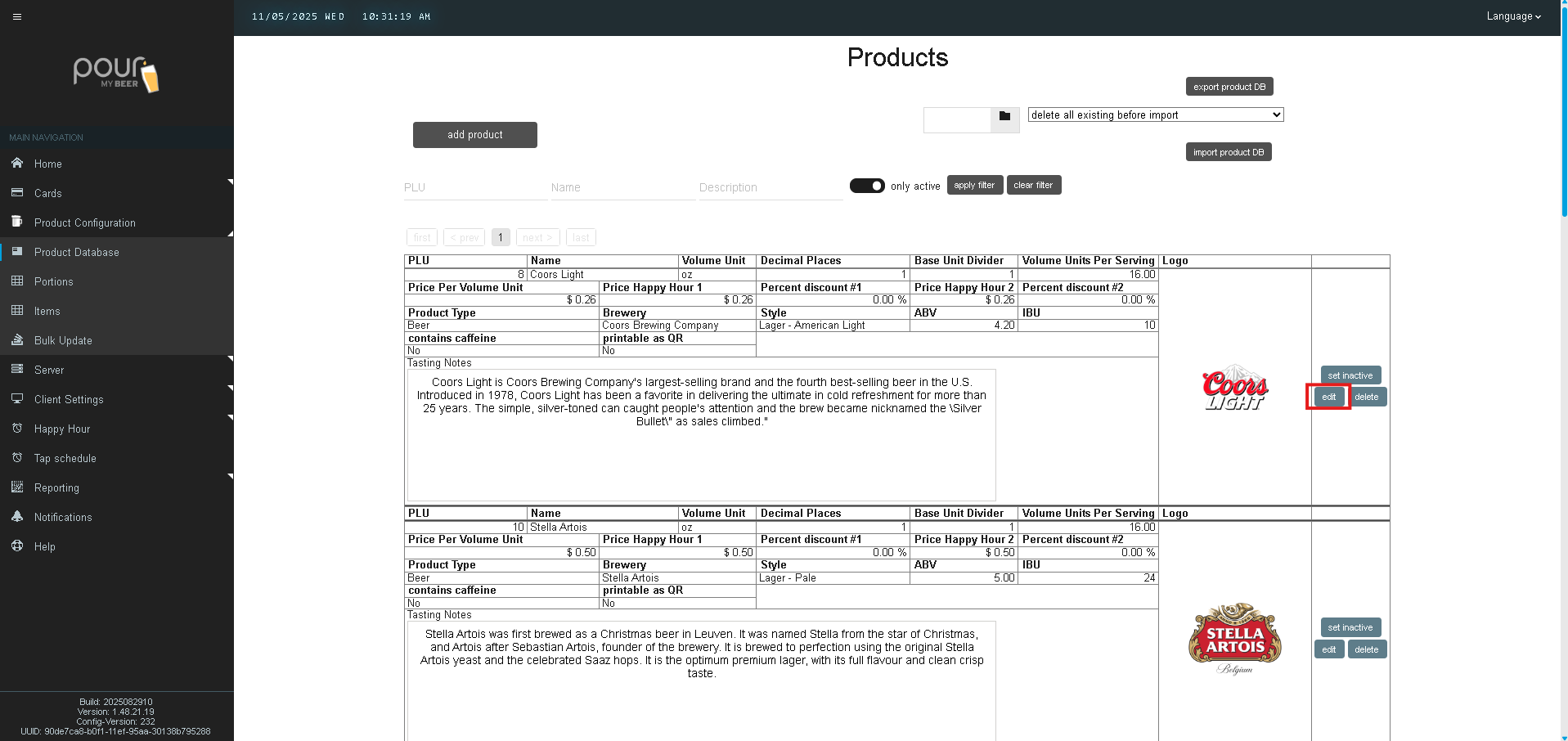The height and width of the screenshot is (741, 1568).
Task: Go to Reporting in the sidebar
Action: (x=56, y=487)
